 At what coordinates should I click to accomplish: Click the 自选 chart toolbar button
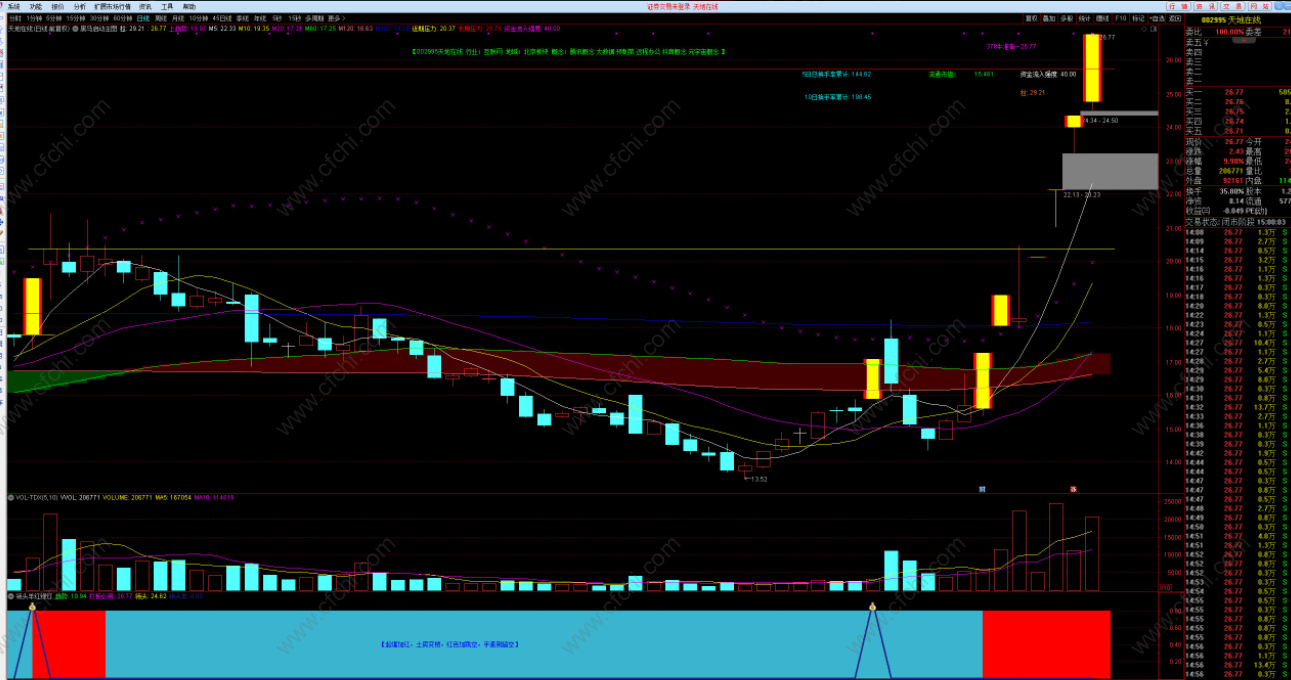tap(1157, 18)
